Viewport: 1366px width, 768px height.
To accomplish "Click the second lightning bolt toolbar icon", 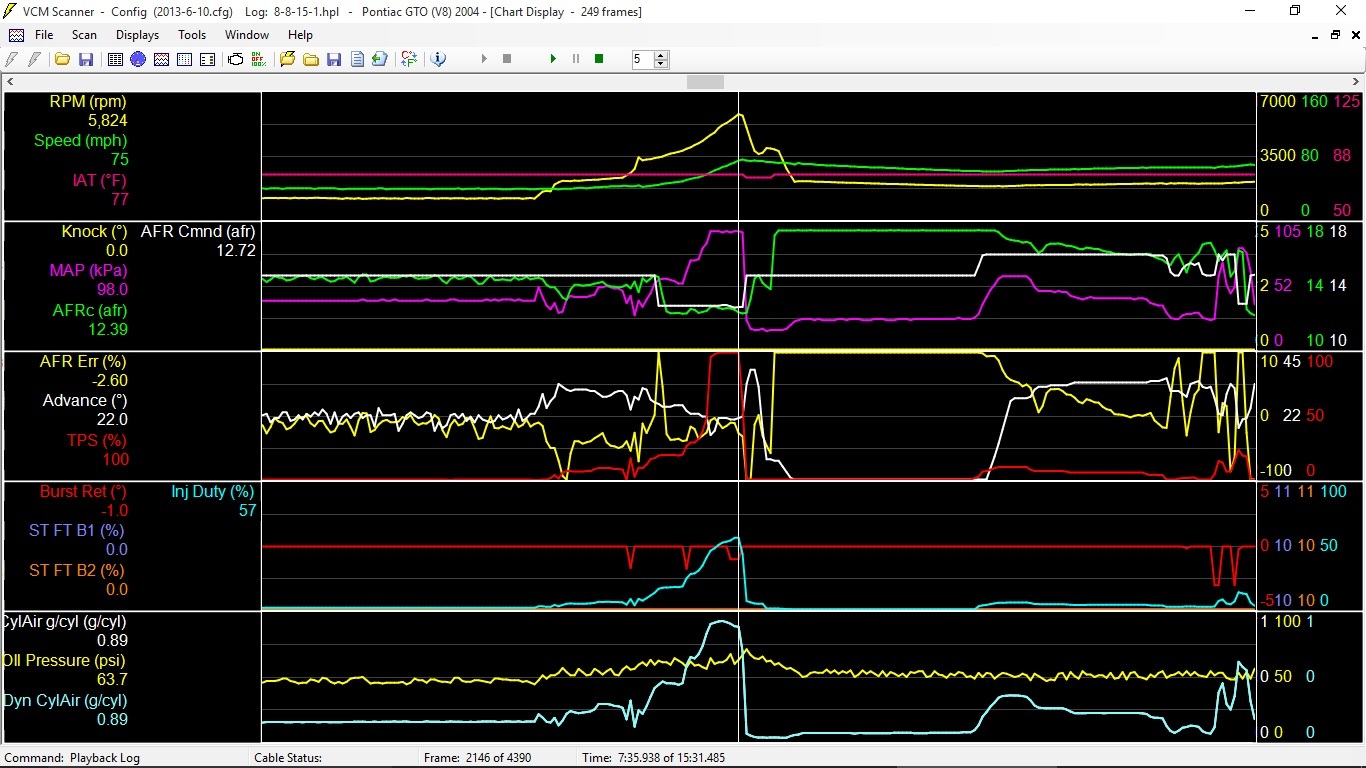I will (36, 59).
